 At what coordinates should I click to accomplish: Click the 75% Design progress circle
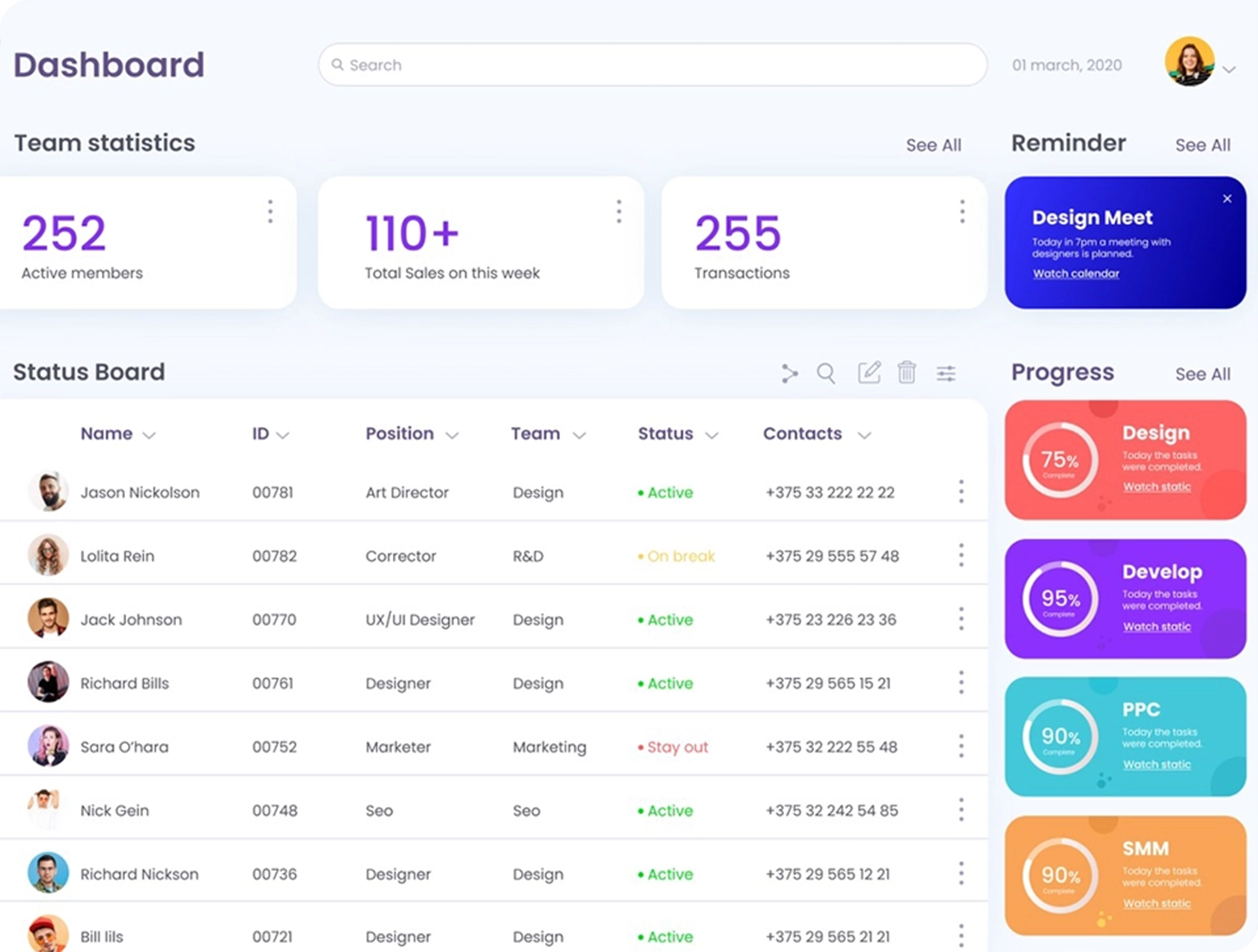[x=1060, y=460]
